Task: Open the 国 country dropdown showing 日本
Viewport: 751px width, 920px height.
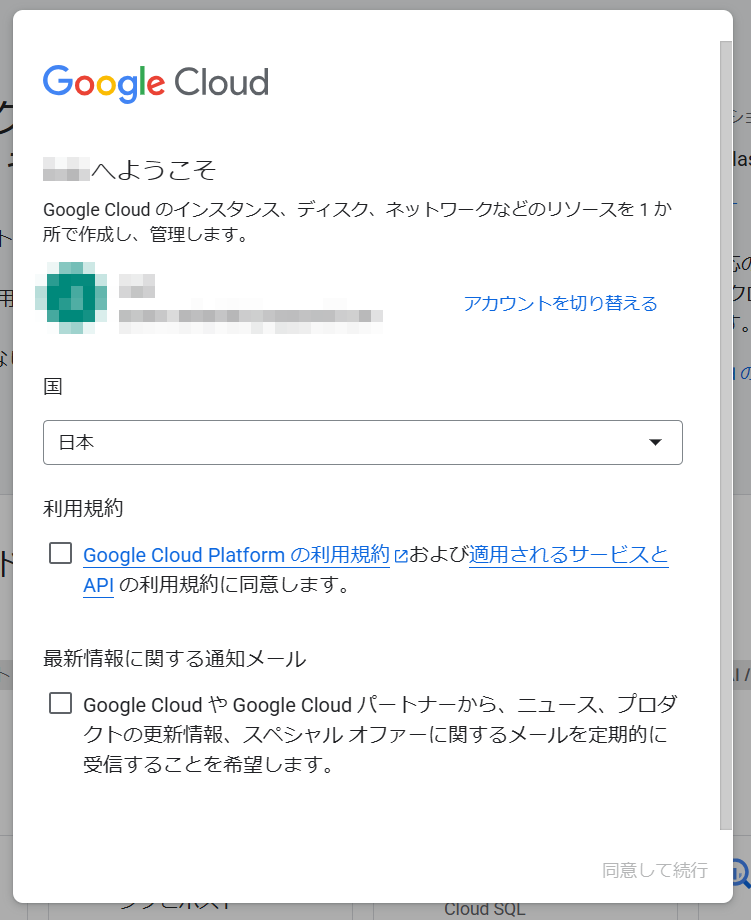Action: [x=362, y=442]
